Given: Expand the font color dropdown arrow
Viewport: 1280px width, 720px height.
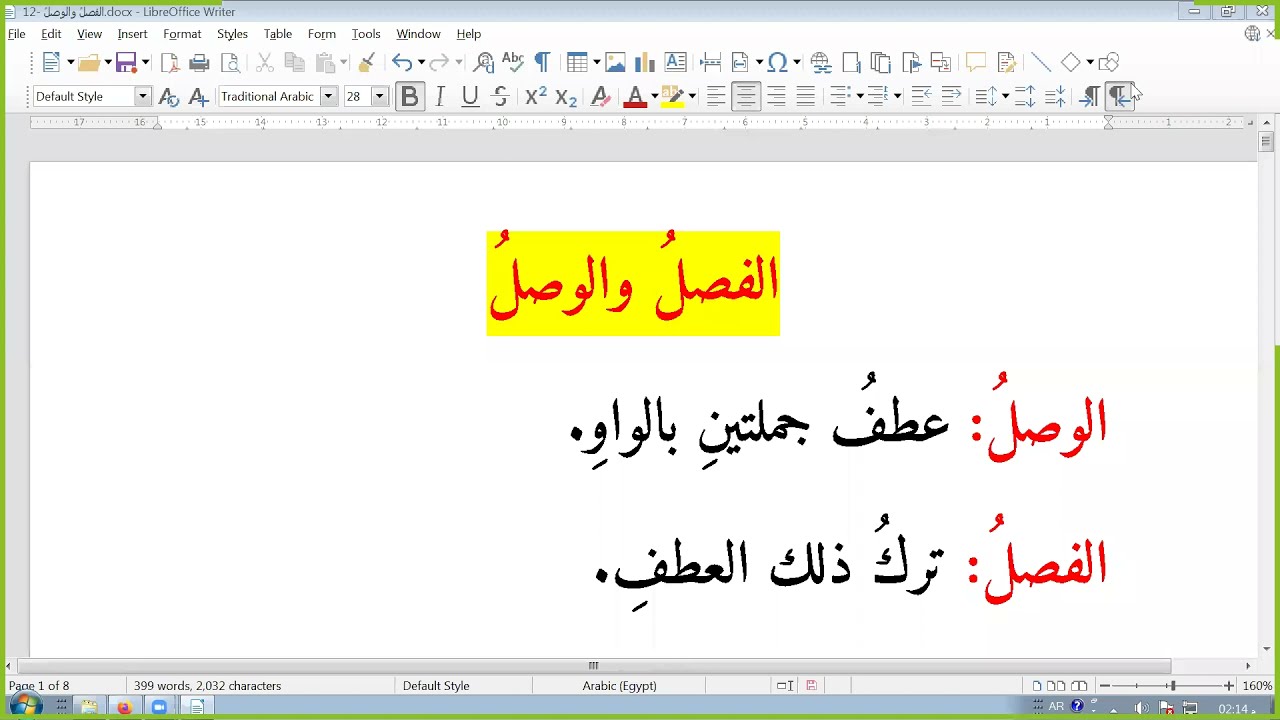Looking at the screenshot, I should tap(654, 97).
